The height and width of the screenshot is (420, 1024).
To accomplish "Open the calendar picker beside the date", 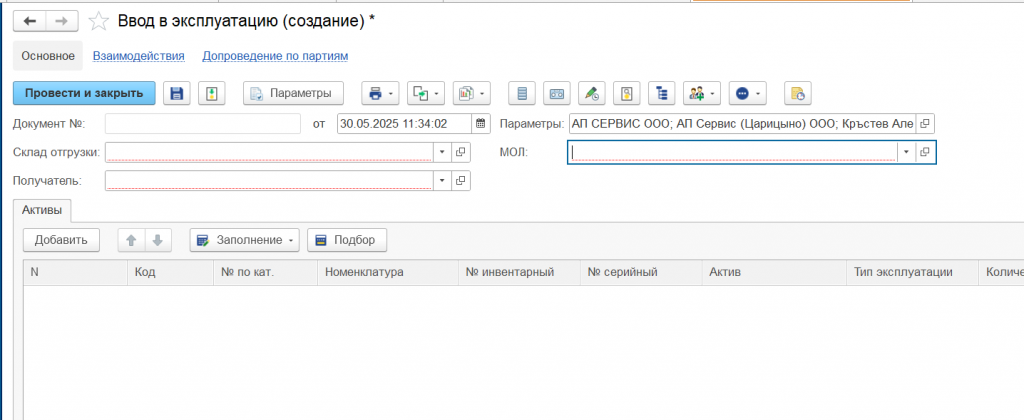I will [480, 123].
